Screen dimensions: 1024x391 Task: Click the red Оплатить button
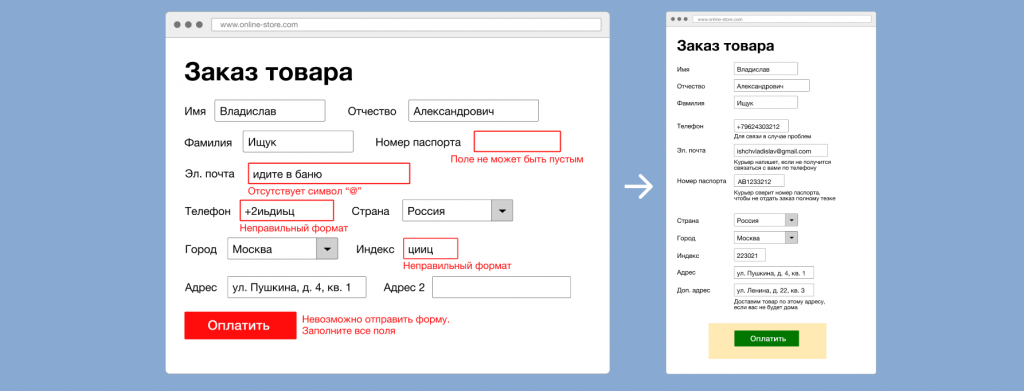click(x=240, y=325)
